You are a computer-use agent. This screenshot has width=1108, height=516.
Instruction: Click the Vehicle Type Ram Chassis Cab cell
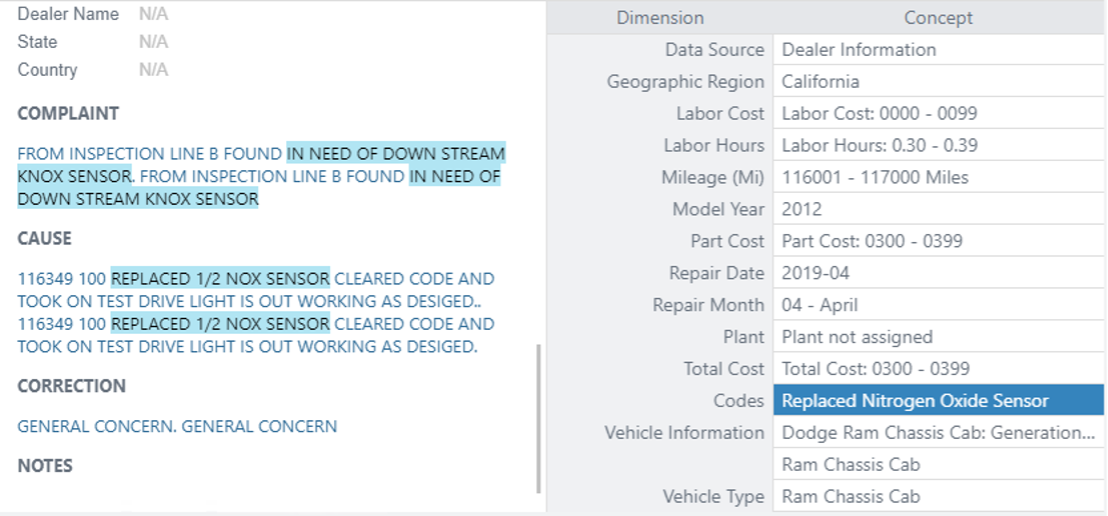pos(938,497)
